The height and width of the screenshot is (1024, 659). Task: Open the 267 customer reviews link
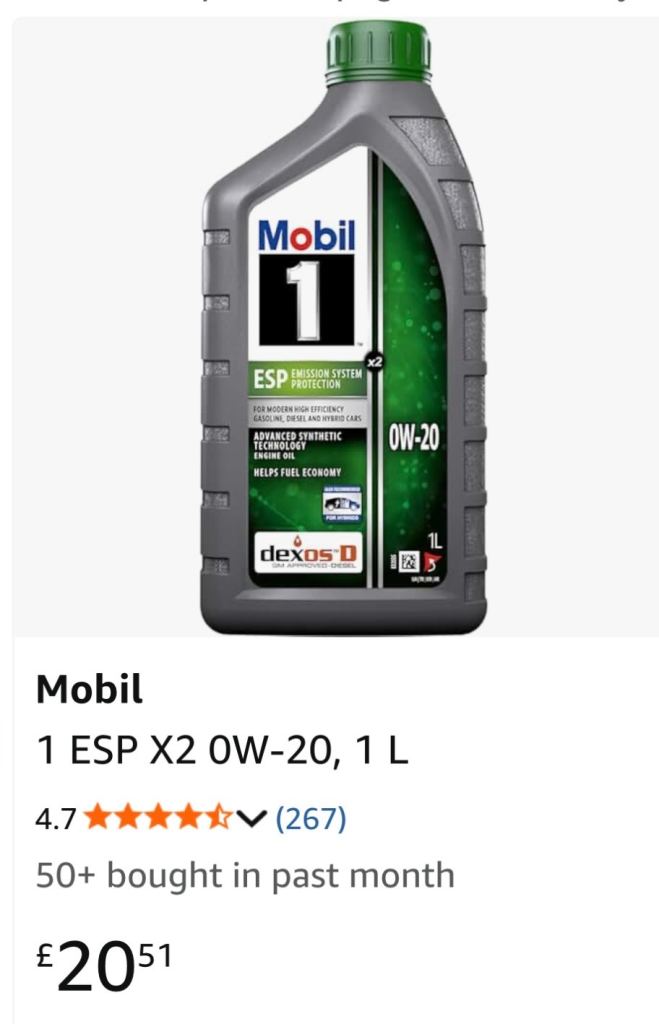(311, 818)
